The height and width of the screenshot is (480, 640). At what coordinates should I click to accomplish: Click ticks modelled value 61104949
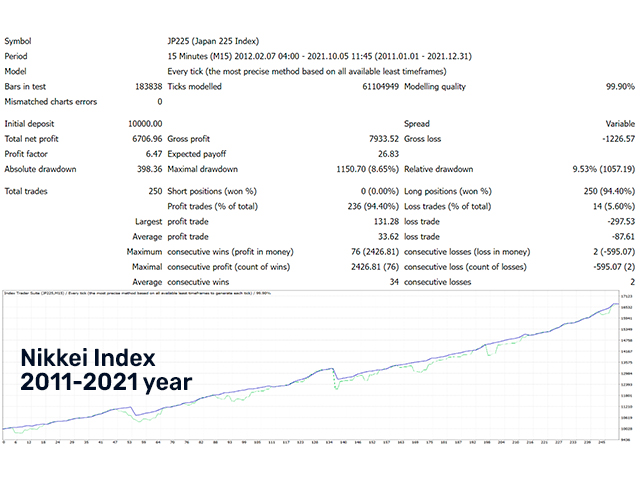[380, 87]
